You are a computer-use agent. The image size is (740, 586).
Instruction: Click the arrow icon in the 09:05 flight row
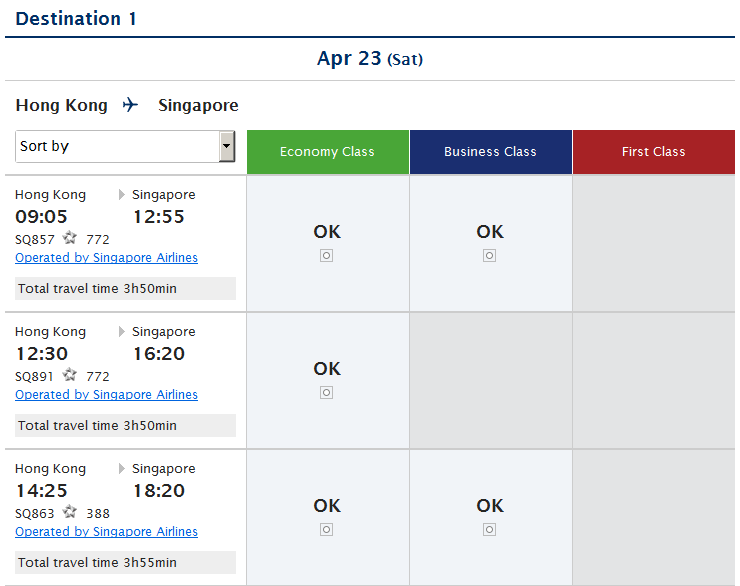tap(122, 195)
